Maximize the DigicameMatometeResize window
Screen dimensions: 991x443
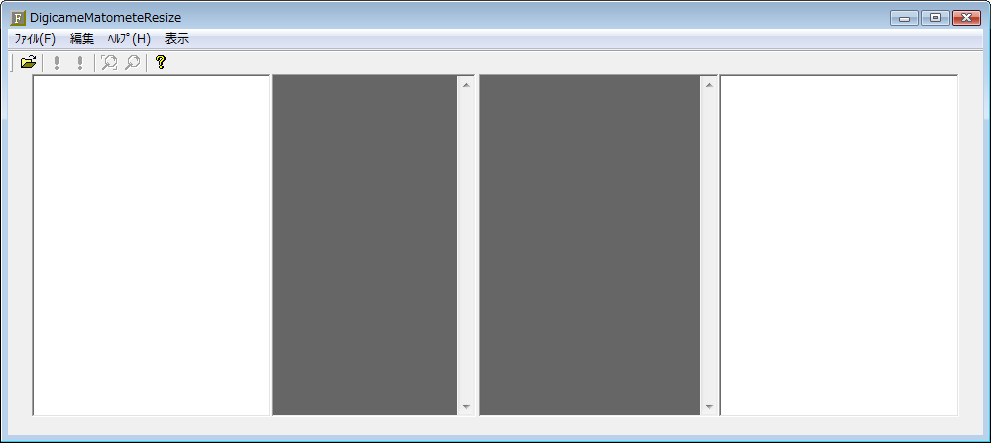click(x=935, y=18)
